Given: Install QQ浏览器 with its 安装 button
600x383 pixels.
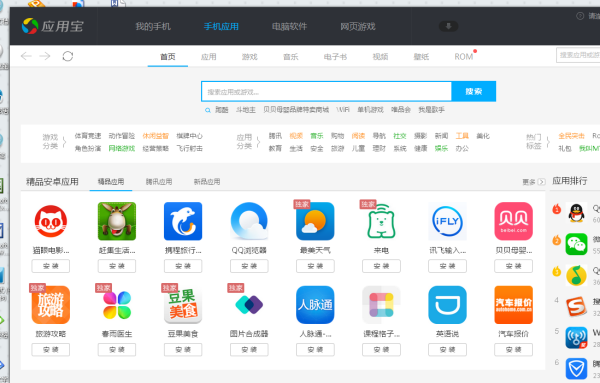Looking at the screenshot, I should coord(249,266).
